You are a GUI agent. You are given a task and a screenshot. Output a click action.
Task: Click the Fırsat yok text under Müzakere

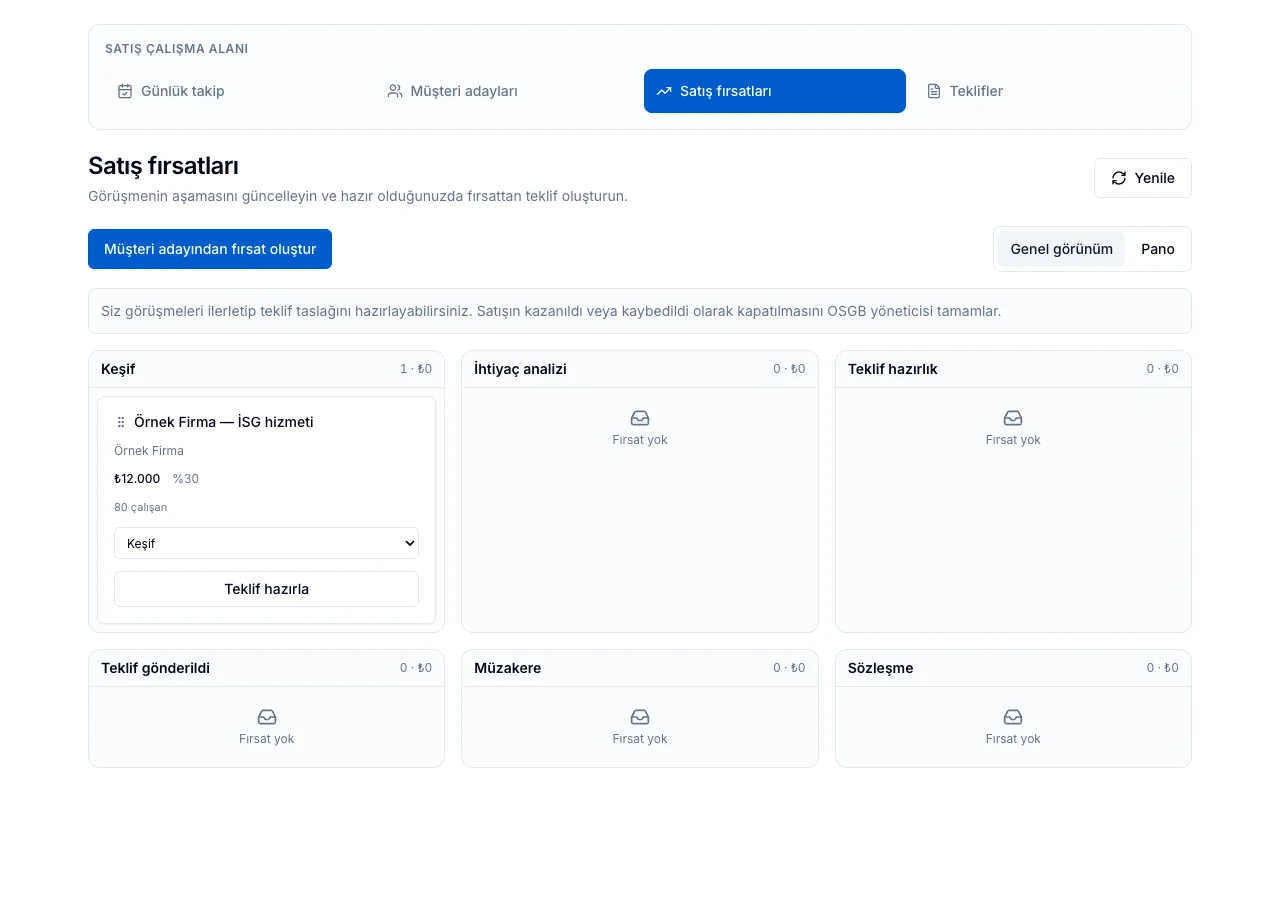click(640, 739)
